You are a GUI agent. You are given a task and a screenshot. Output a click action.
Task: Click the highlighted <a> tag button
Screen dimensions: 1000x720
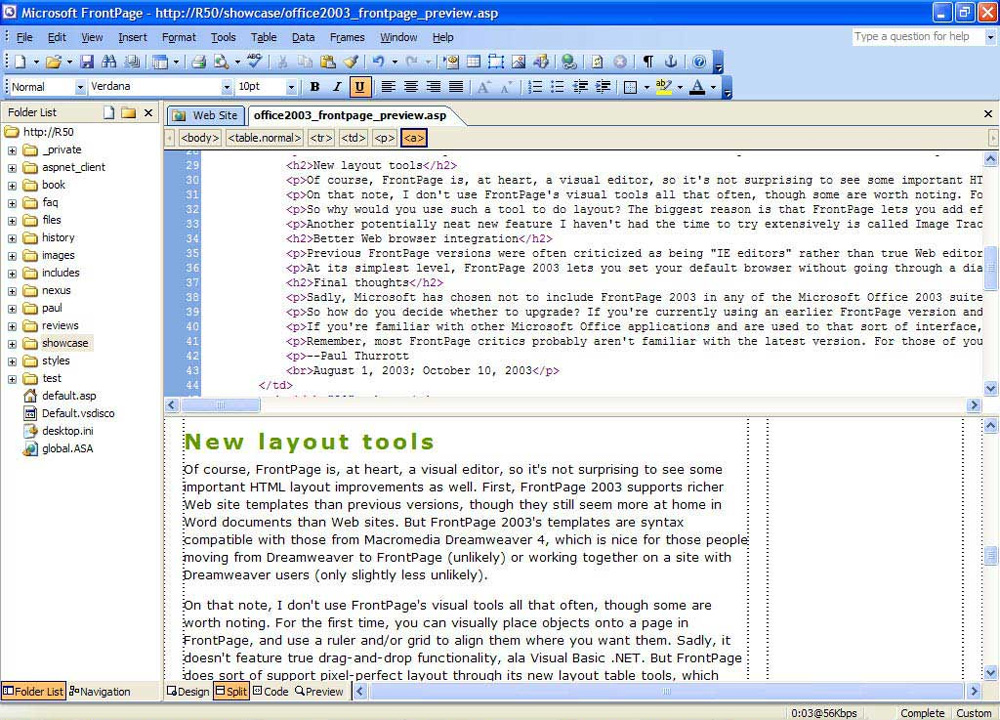tap(413, 138)
